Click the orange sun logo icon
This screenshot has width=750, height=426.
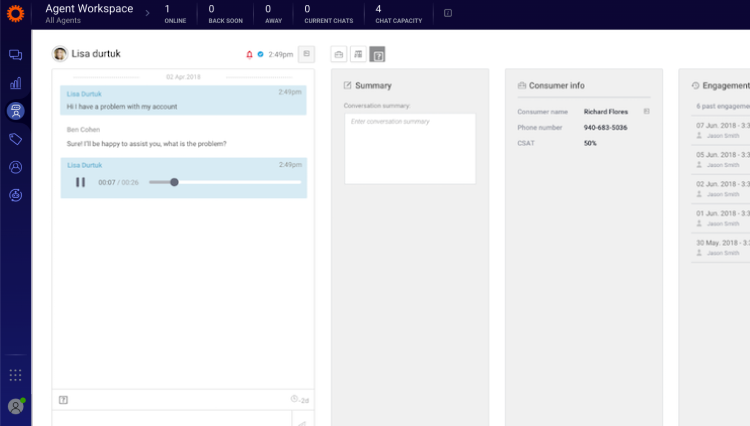(15, 13)
